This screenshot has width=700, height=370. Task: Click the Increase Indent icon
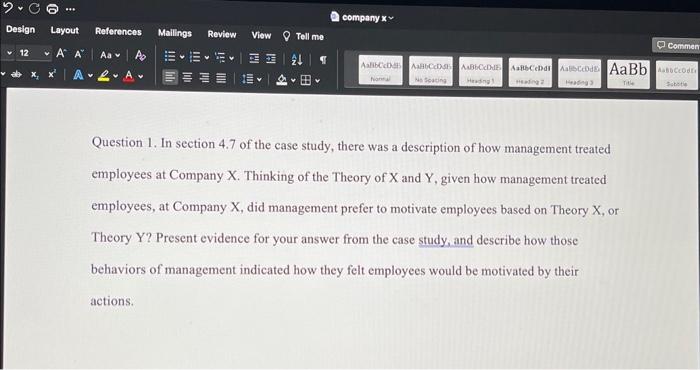pos(271,59)
